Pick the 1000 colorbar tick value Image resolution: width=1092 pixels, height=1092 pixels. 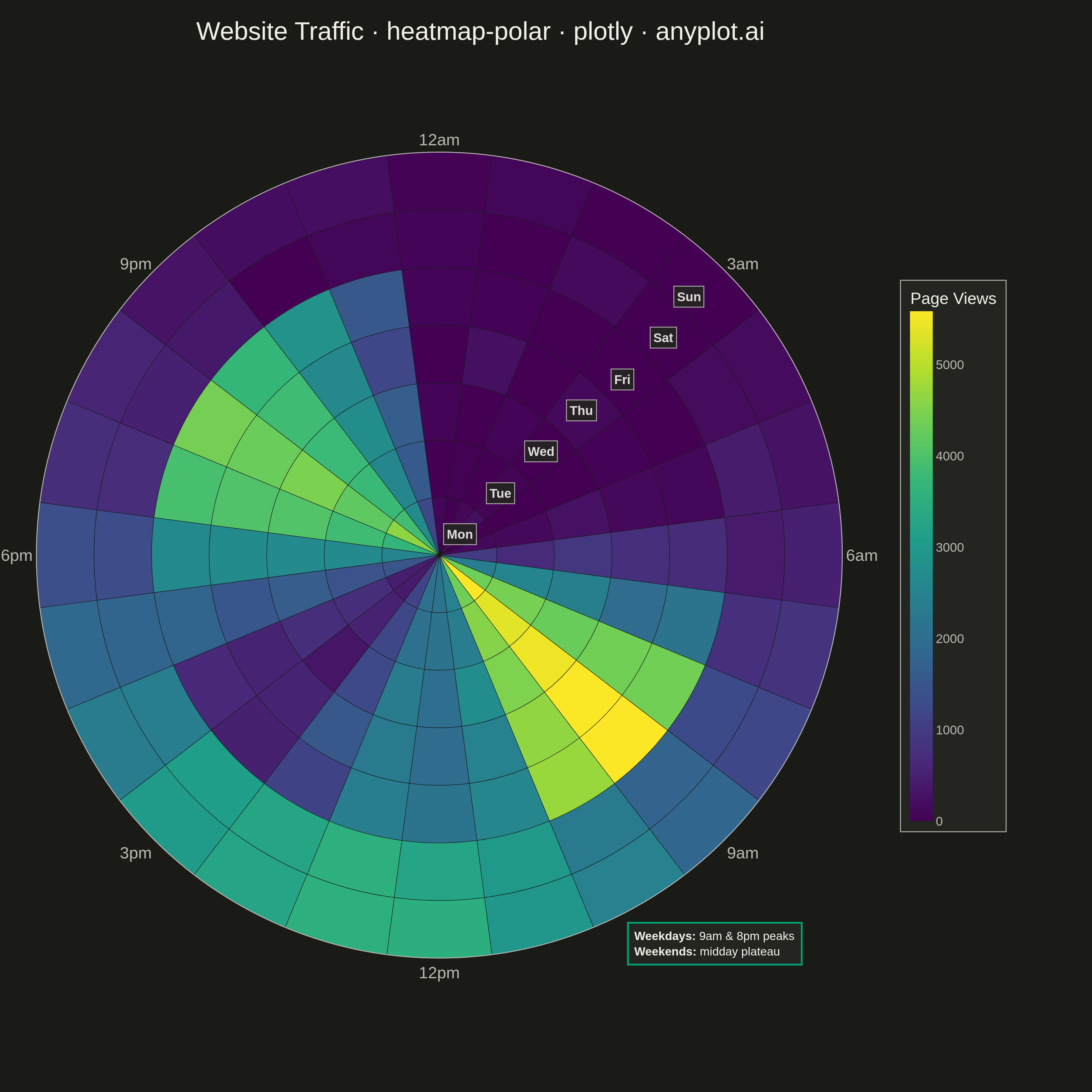pyautogui.click(x=949, y=730)
